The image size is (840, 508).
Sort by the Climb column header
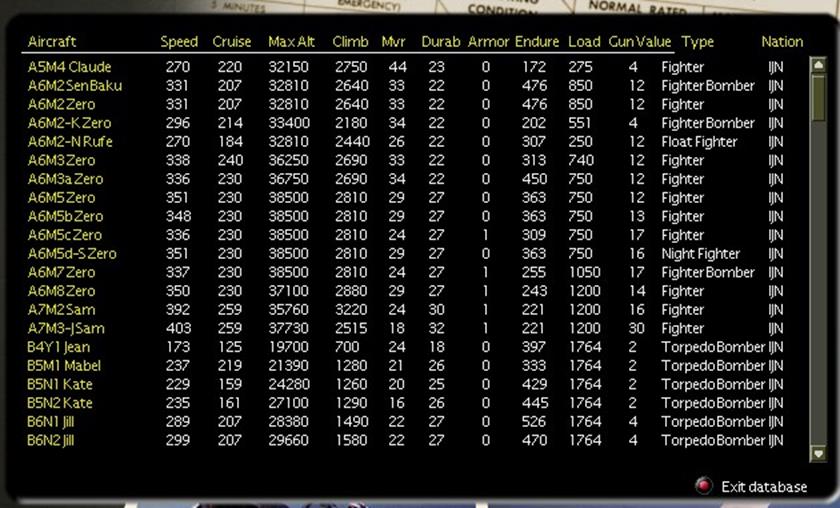[350, 42]
